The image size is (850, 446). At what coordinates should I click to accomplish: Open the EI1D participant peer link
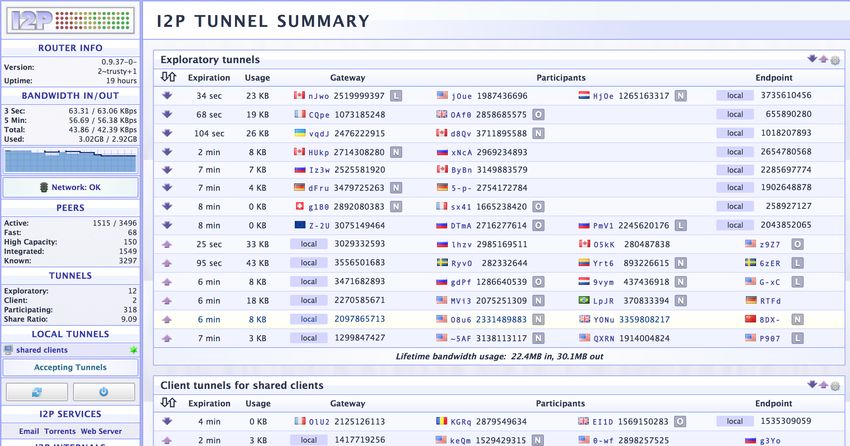point(603,422)
